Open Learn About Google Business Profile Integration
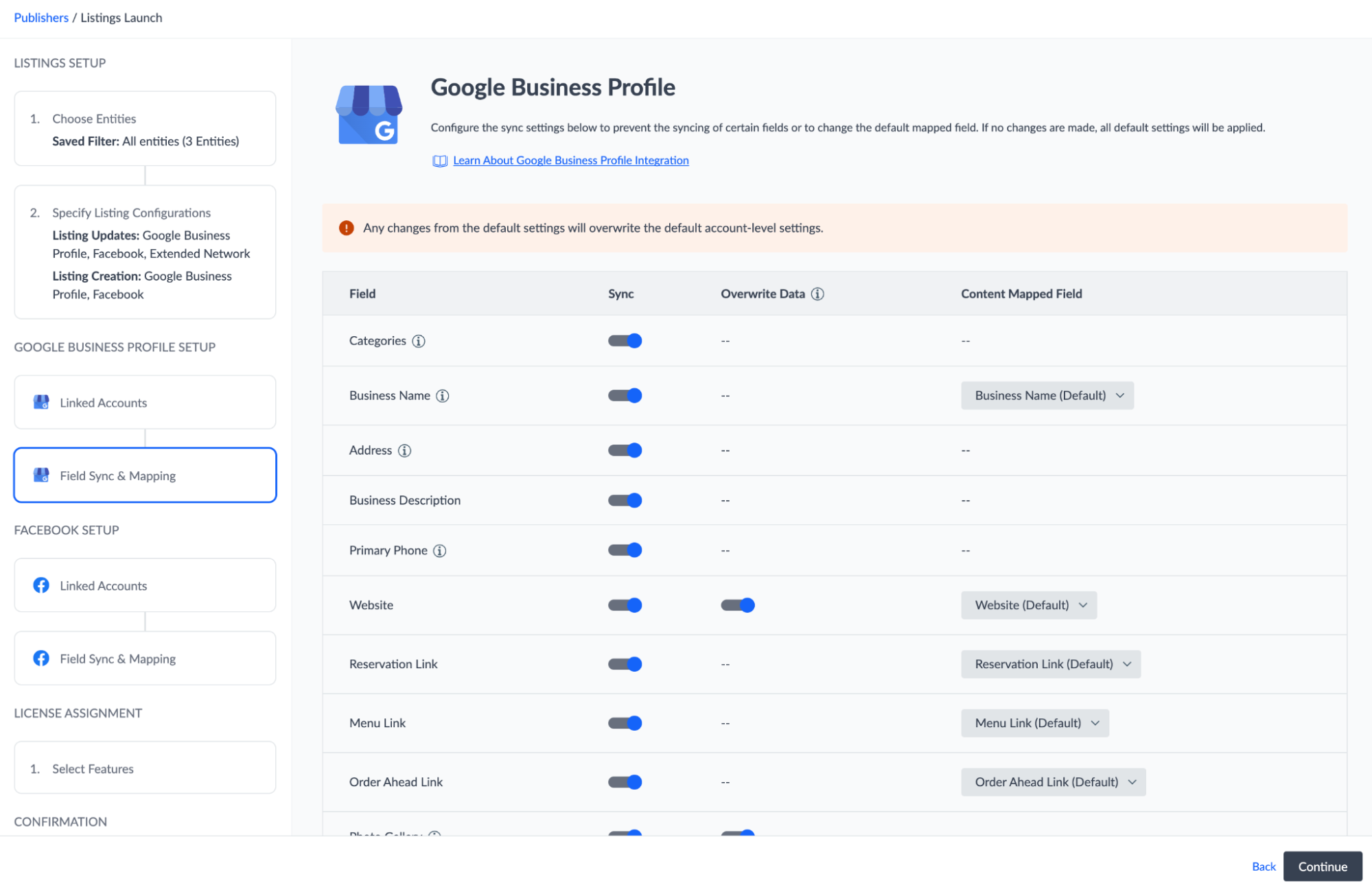This screenshot has height=896, width=1372. 570,161
